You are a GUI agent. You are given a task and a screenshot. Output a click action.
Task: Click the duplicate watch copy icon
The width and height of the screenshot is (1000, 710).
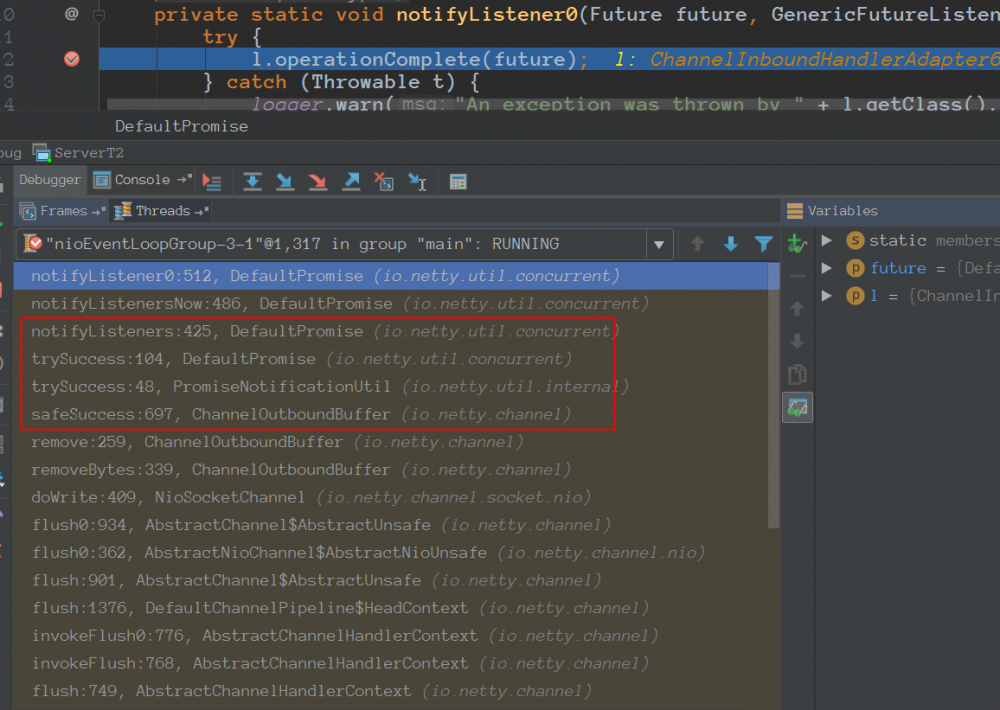(797, 374)
